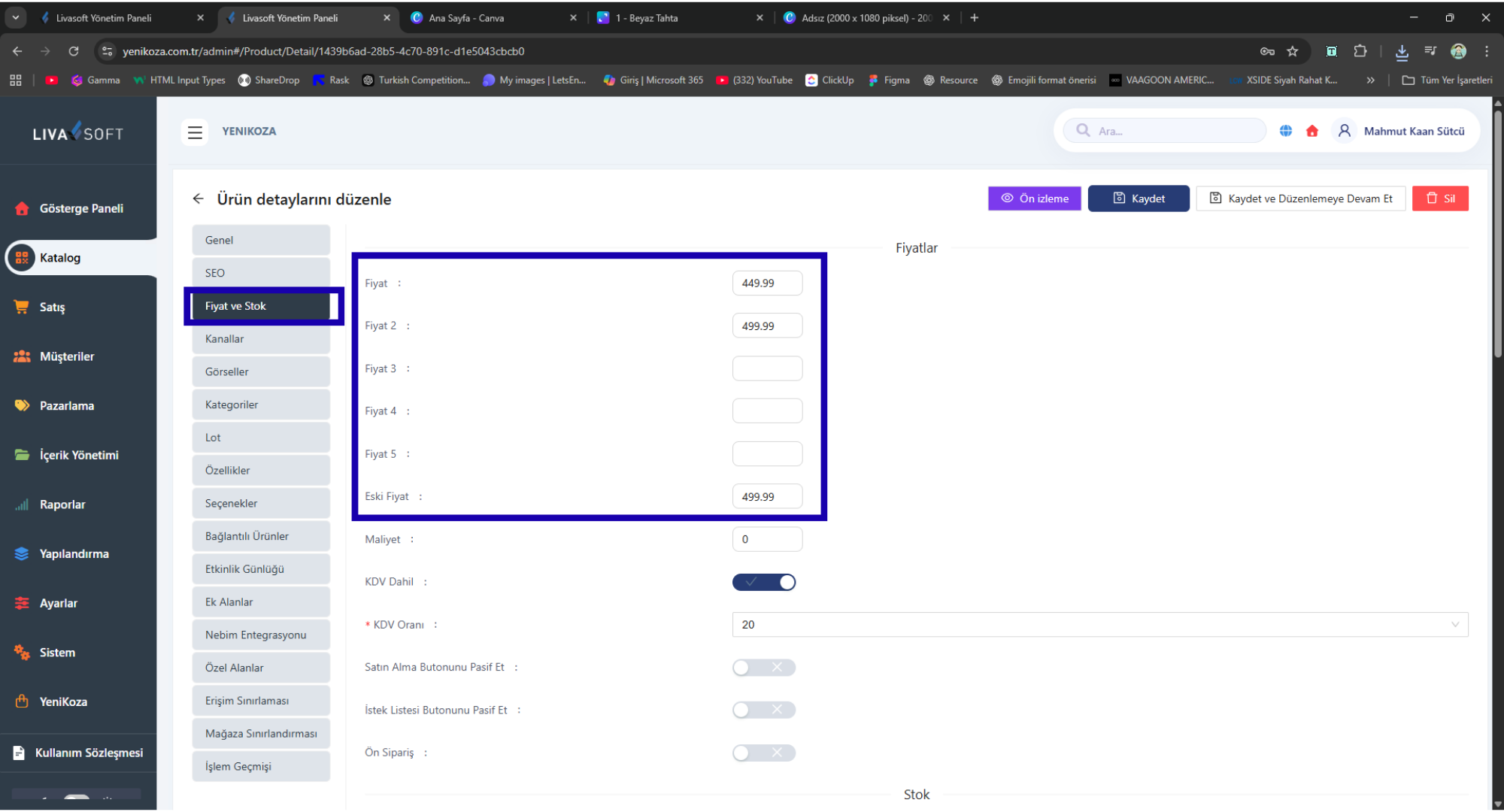Click the hamburger menu icon beside YENIKOZA
The width and height of the screenshot is (1504, 812).
[x=195, y=132]
